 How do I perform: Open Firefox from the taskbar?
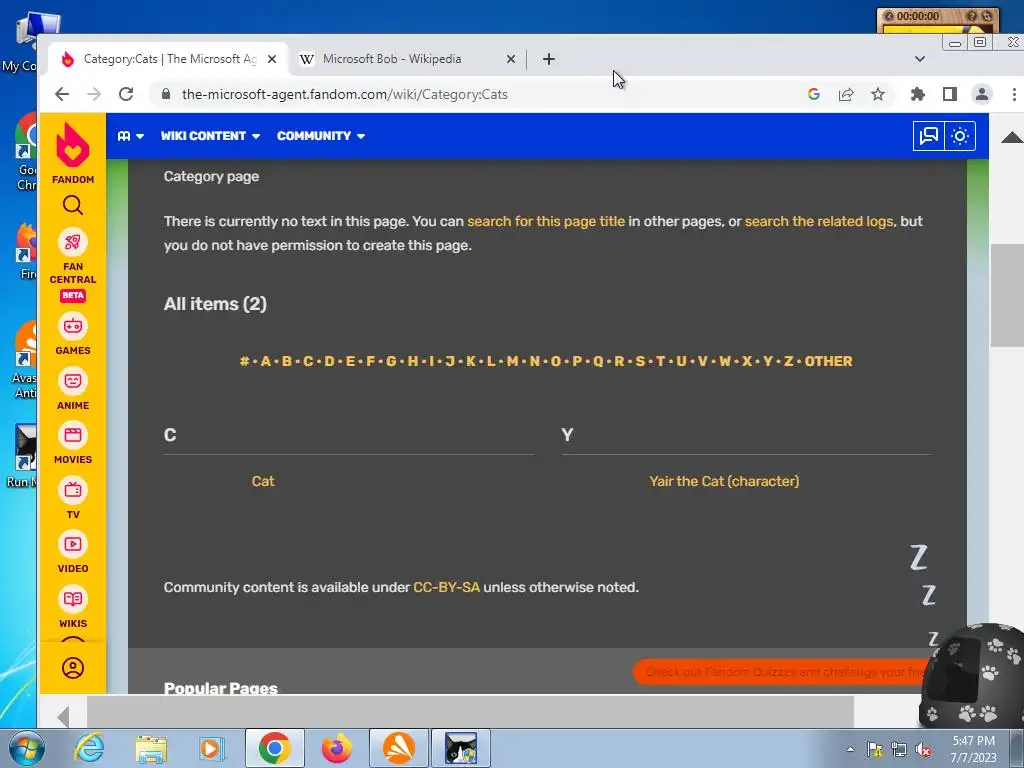click(x=336, y=748)
